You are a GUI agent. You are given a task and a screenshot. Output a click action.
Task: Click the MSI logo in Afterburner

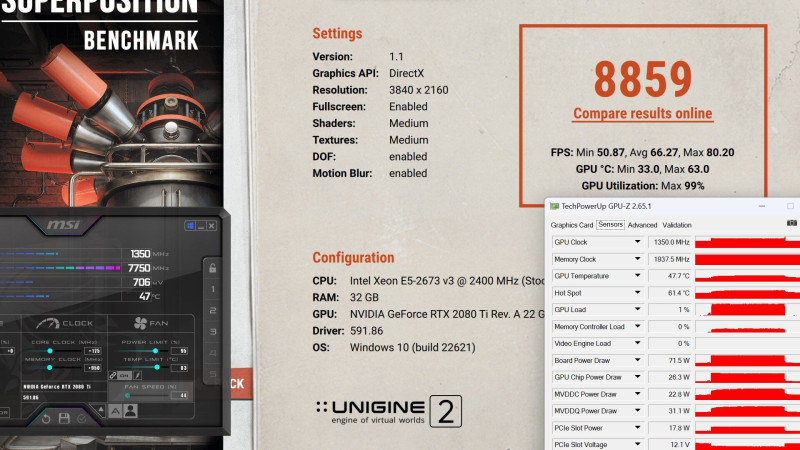tap(63, 225)
